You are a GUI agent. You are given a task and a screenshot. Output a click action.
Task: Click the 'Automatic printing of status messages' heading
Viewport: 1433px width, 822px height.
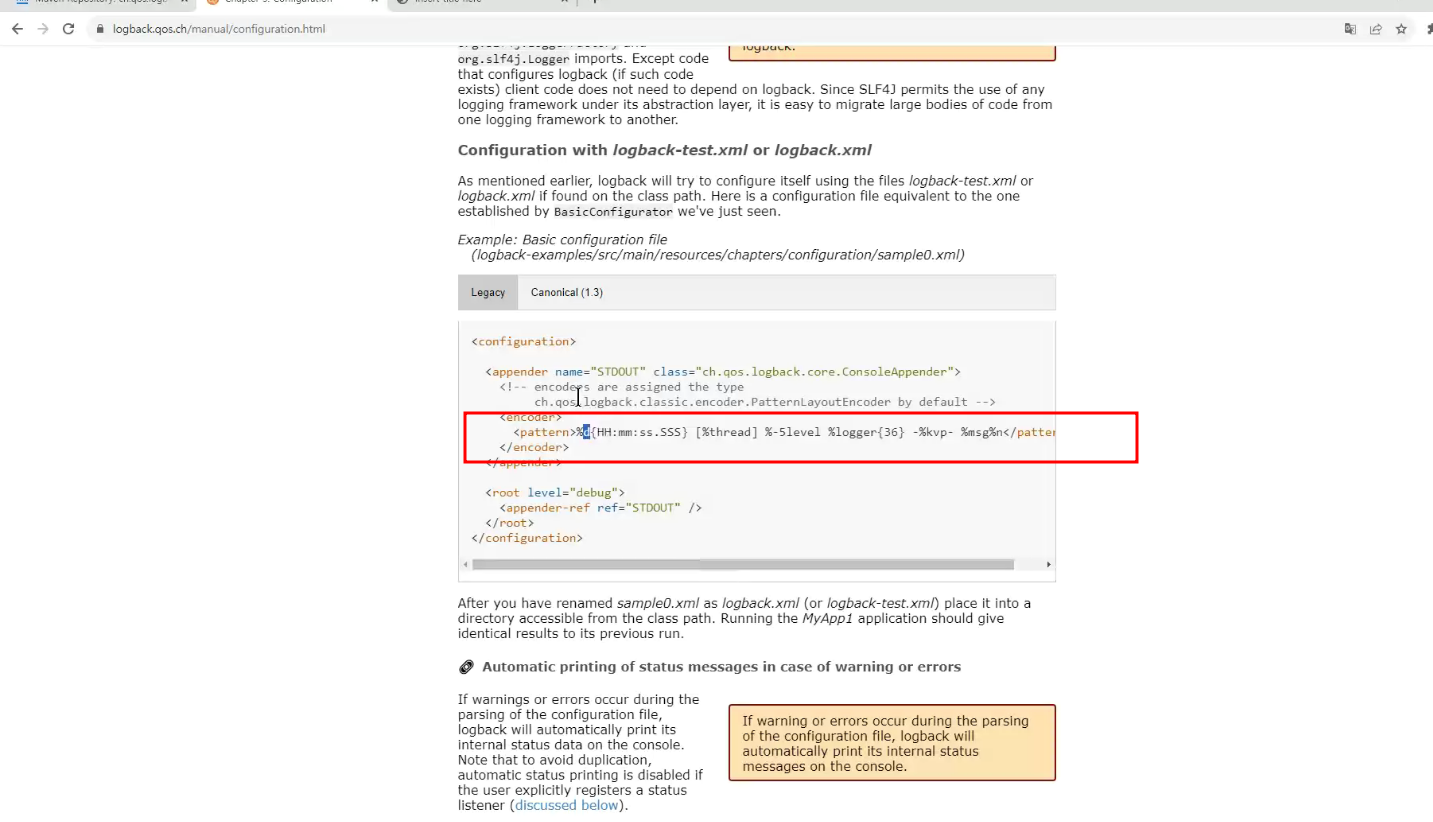pyautogui.click(x=721, y=667)
